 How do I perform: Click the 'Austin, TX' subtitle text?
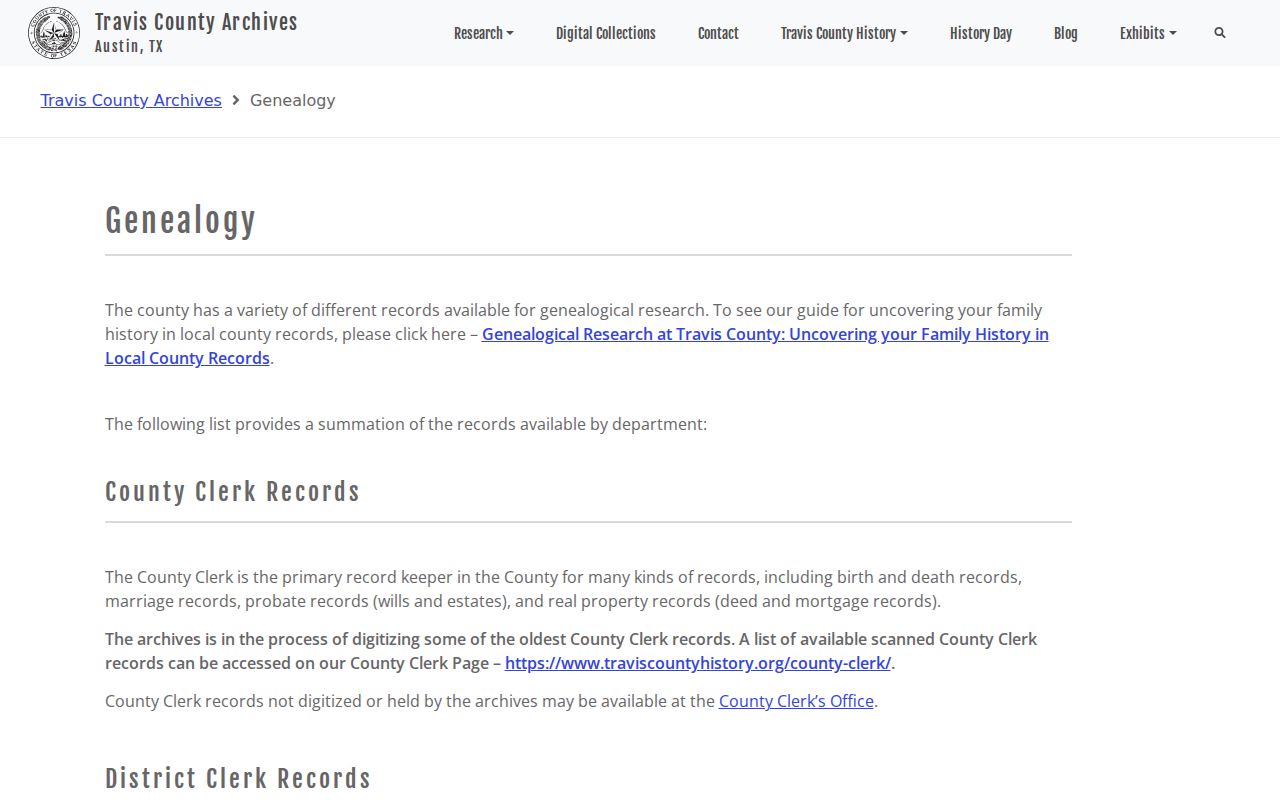(129, 47)
